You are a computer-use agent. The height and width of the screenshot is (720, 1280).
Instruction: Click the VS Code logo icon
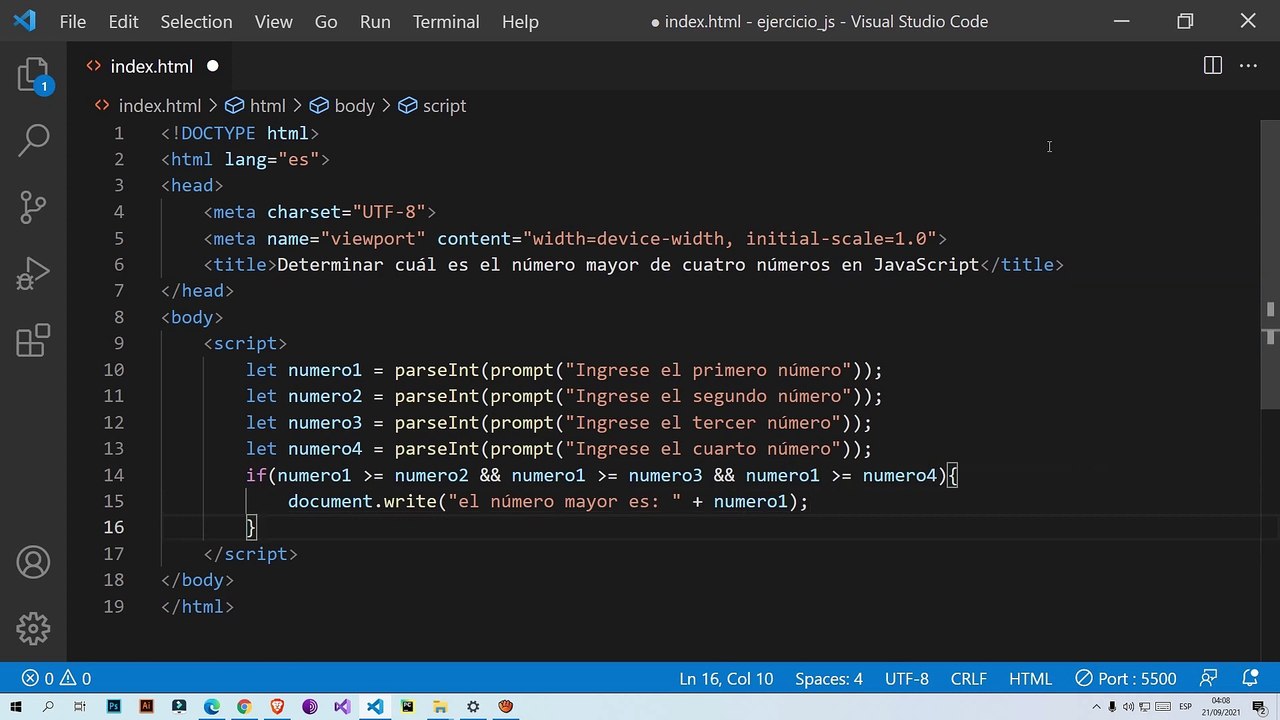pos(24,21)
